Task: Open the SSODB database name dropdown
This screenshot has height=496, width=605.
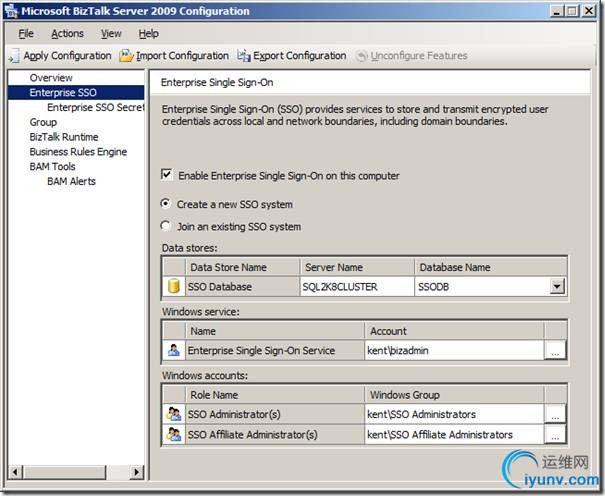Action: tap(557, 287)
